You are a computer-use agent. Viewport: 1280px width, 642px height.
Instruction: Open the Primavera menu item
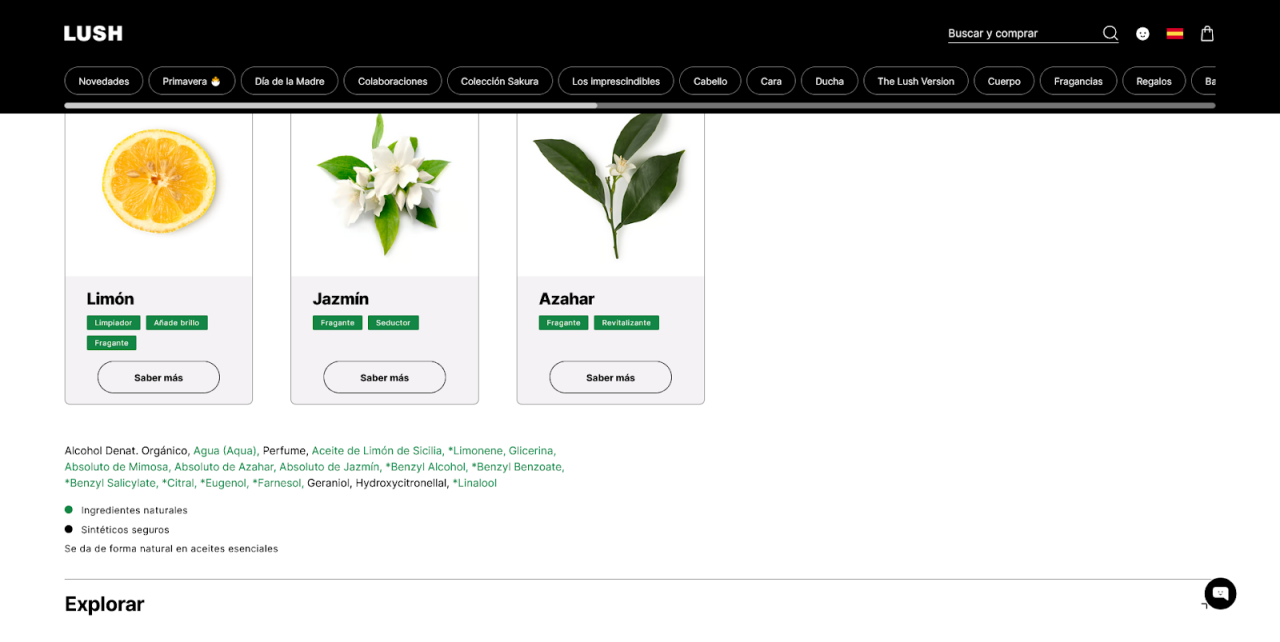(192, 81)
